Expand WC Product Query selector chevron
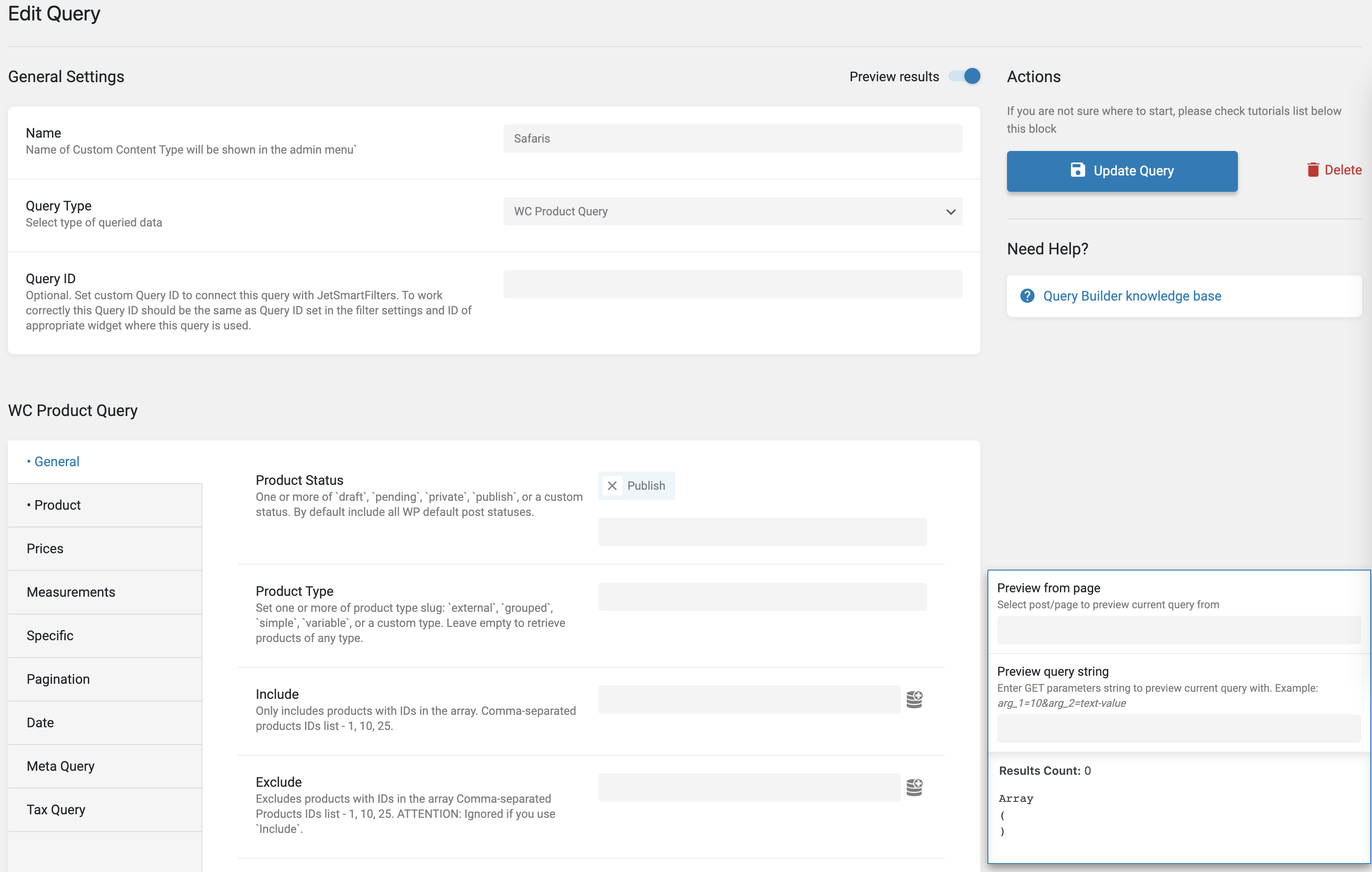The width and height of the screenshot is (1372, 872). pyautogui.click(x=950, y=211)
